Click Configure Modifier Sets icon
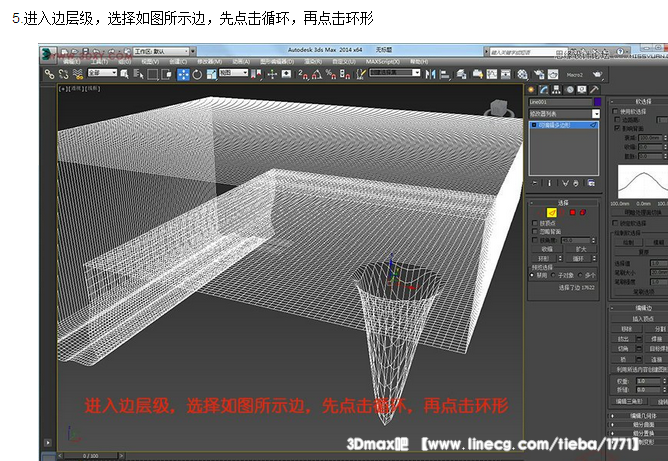The image size is (668, 461). coord(591,183)
